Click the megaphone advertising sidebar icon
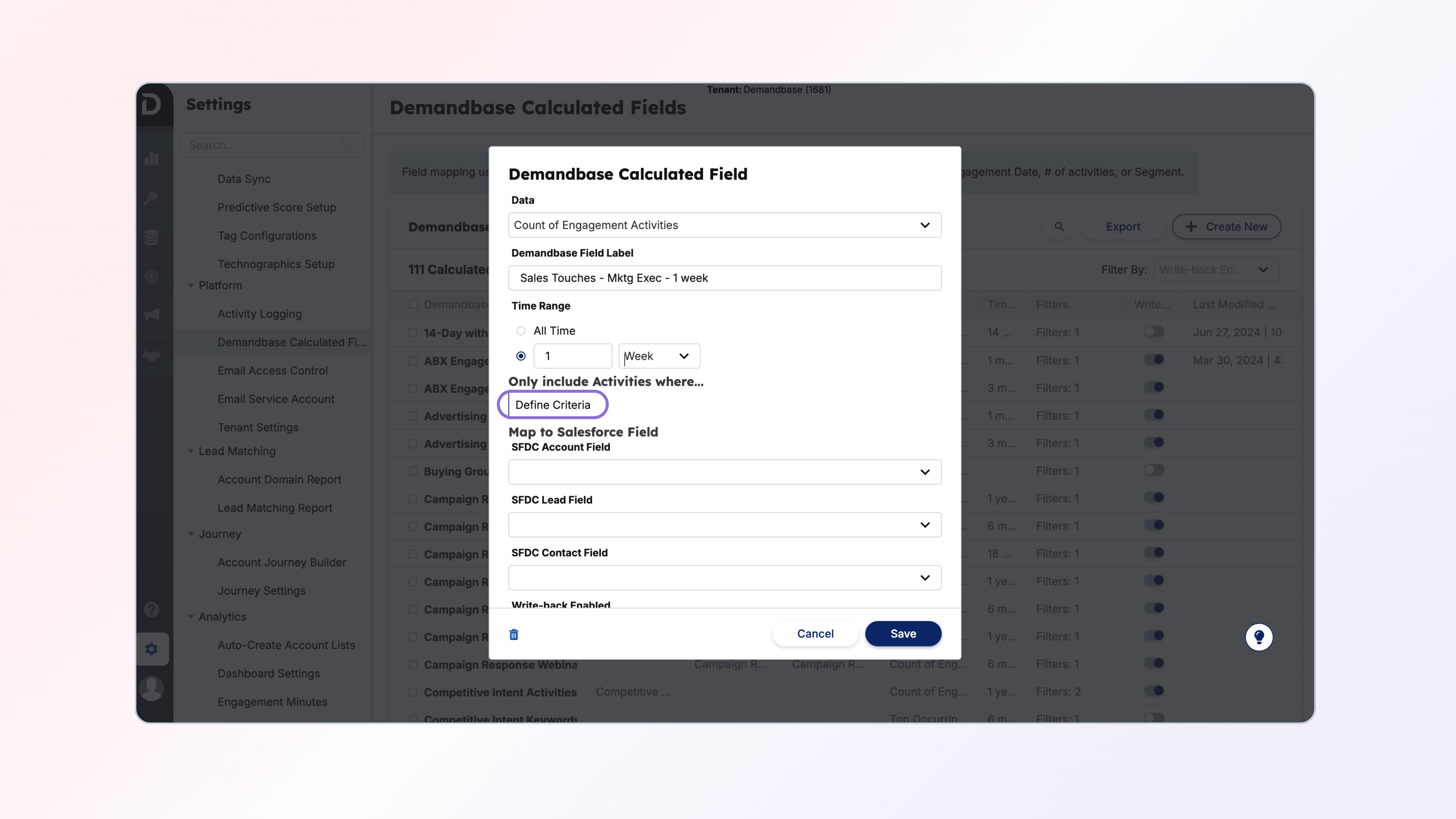1456x819 pixels. (x=152, y=315)
